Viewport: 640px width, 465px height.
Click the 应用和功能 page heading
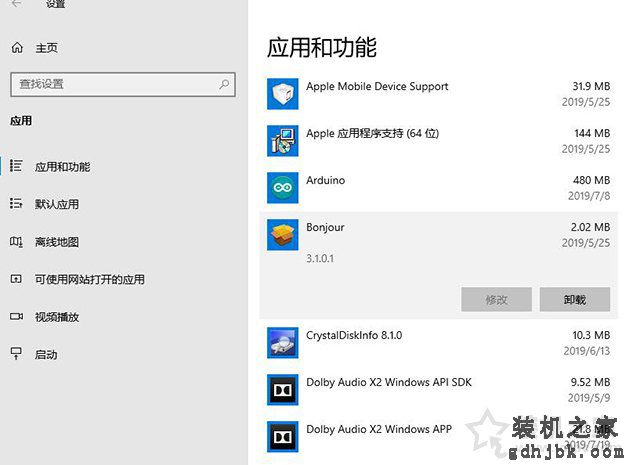(x=322, y=47)
